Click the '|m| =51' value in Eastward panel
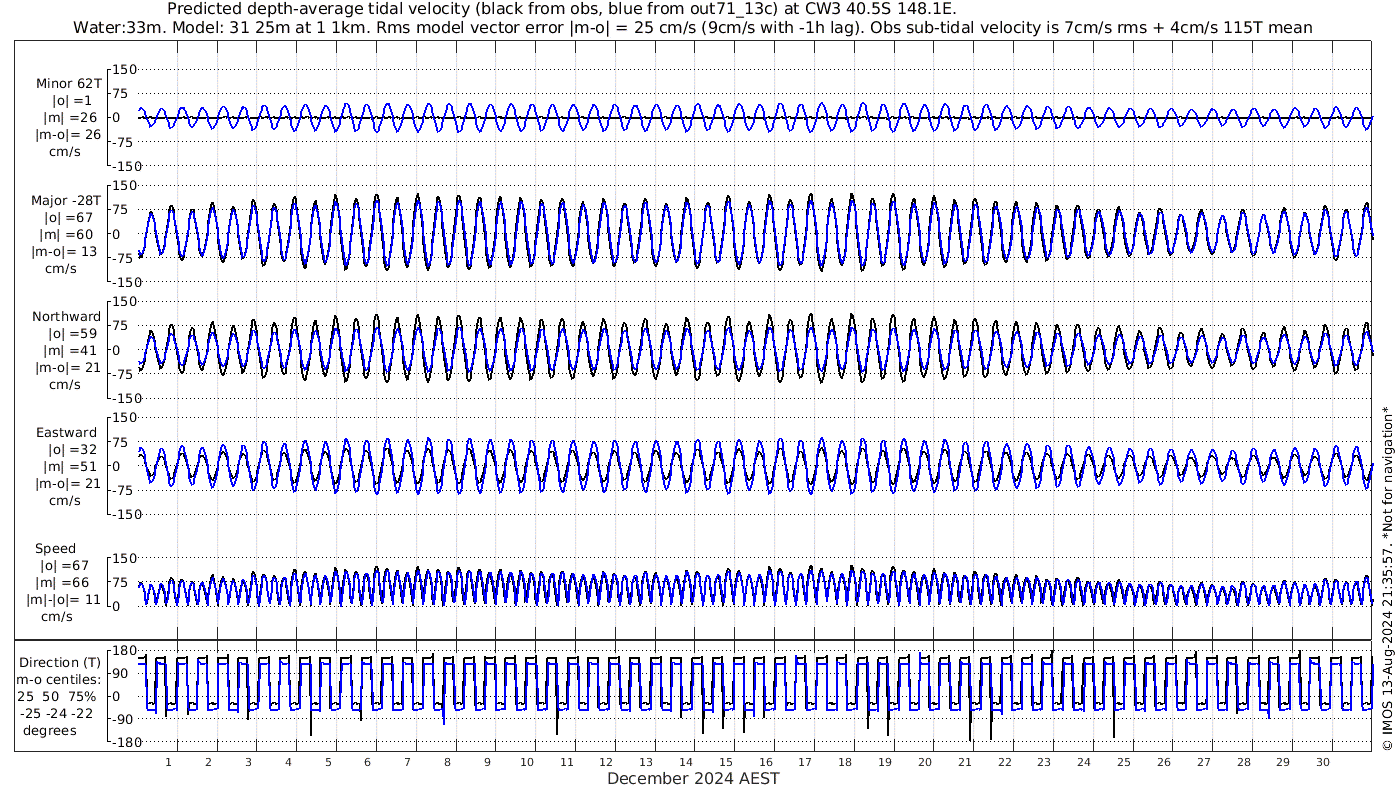The width and height of the screenshot is (1400, 800). [72, 467]
